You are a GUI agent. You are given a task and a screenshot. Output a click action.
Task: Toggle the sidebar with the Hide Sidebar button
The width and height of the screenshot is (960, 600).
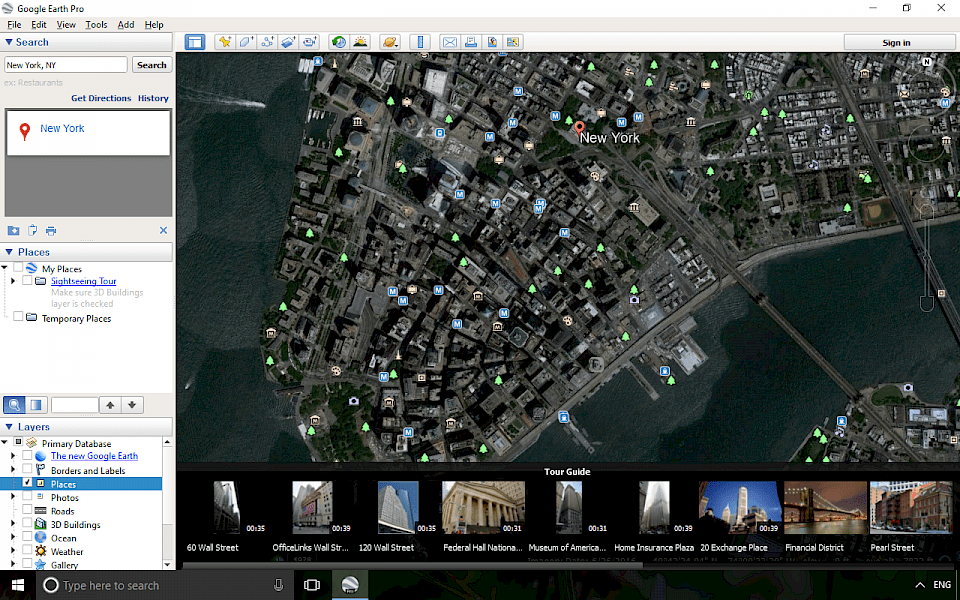click(195, 42)
